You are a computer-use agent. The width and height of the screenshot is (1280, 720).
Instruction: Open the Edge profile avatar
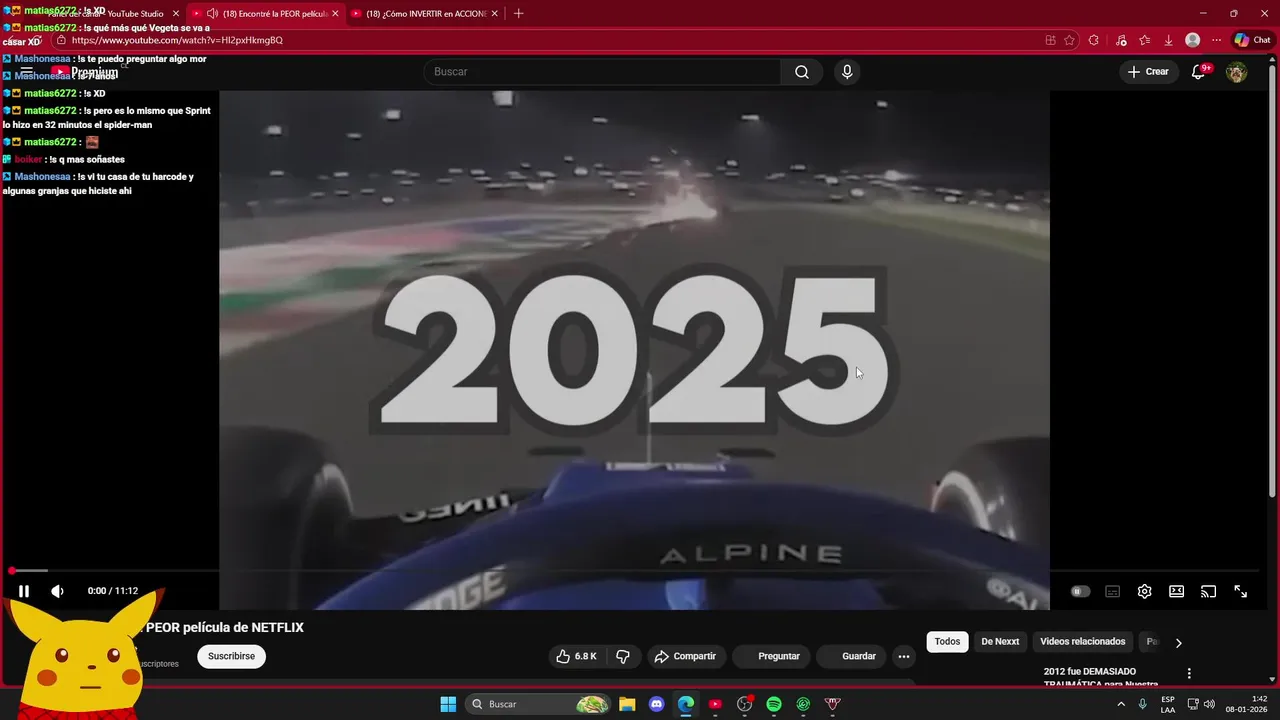(x=1193, y=40)
